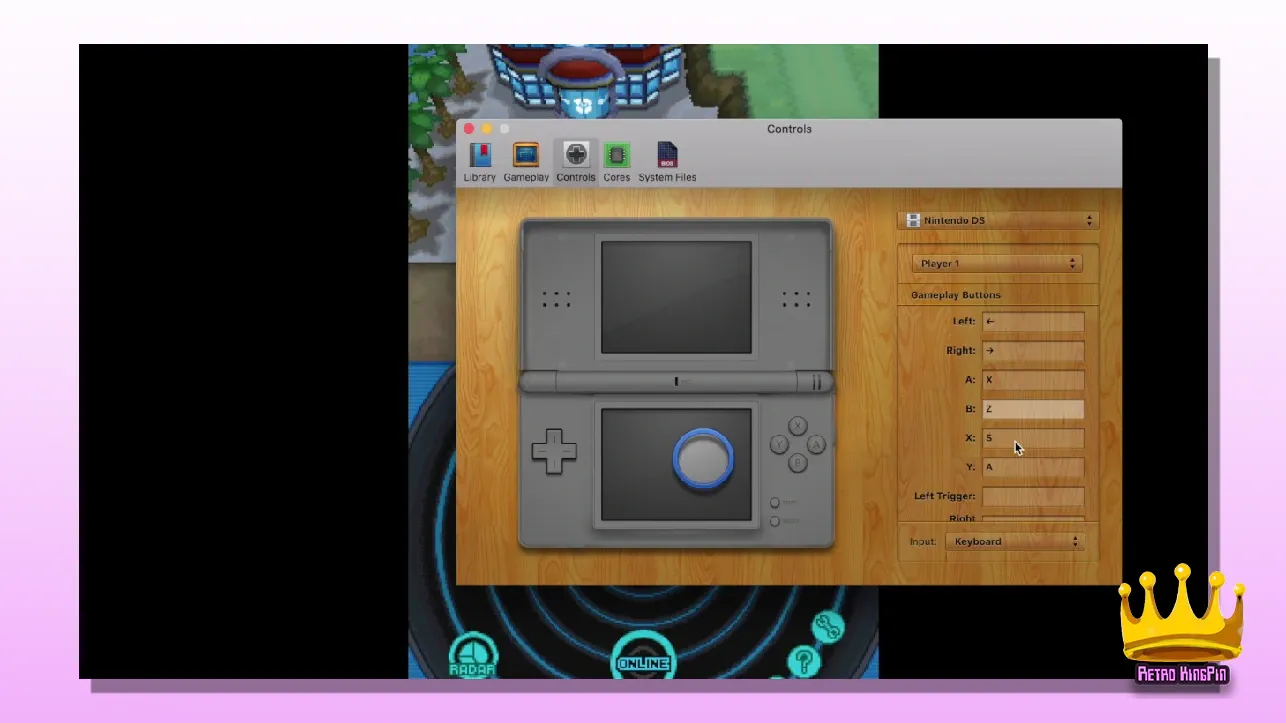
Task: Select the A button binding field
Action: click(x=1033, y=380)
